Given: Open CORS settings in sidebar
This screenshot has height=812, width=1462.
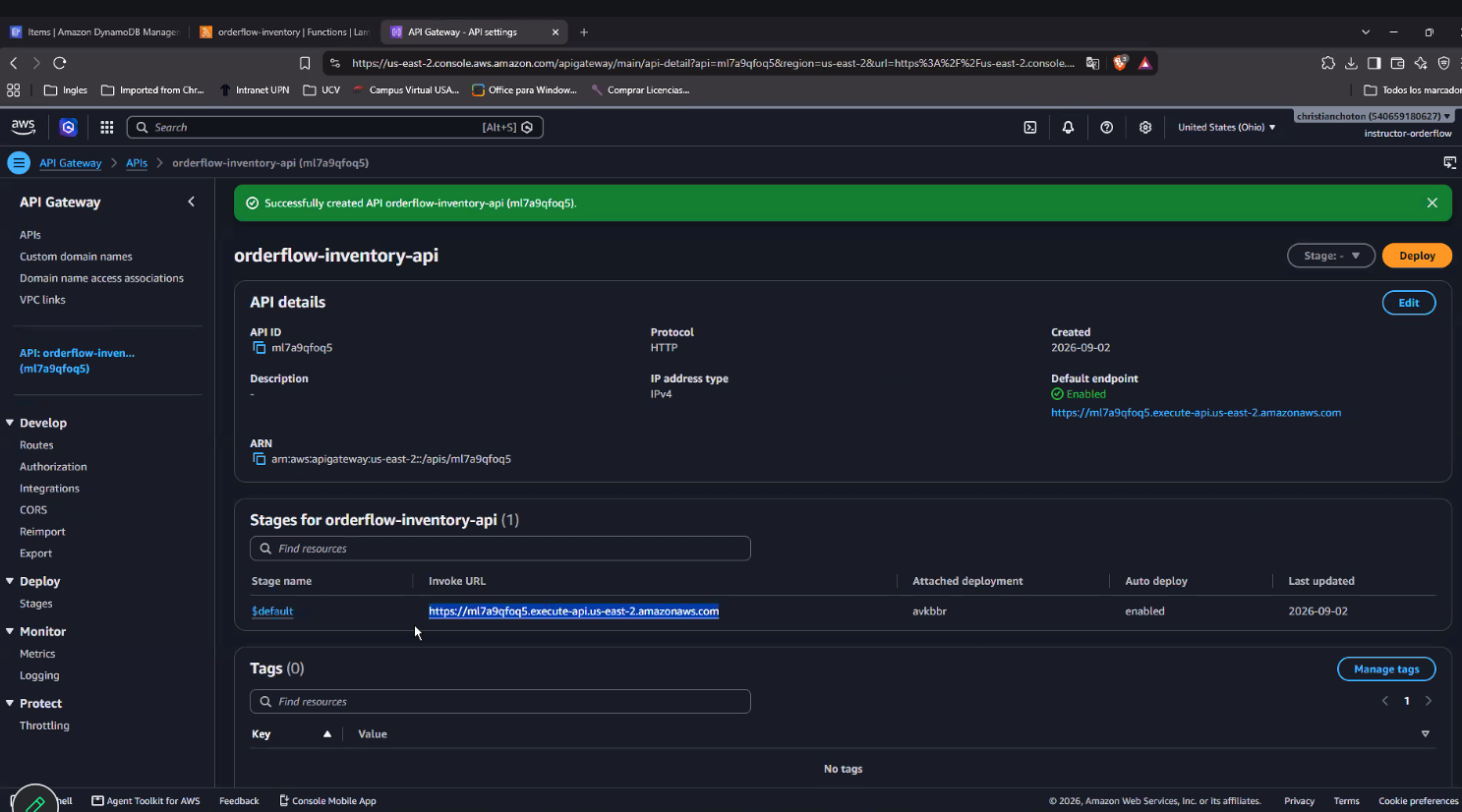Looking at the screenshot, I should [33, 510].
